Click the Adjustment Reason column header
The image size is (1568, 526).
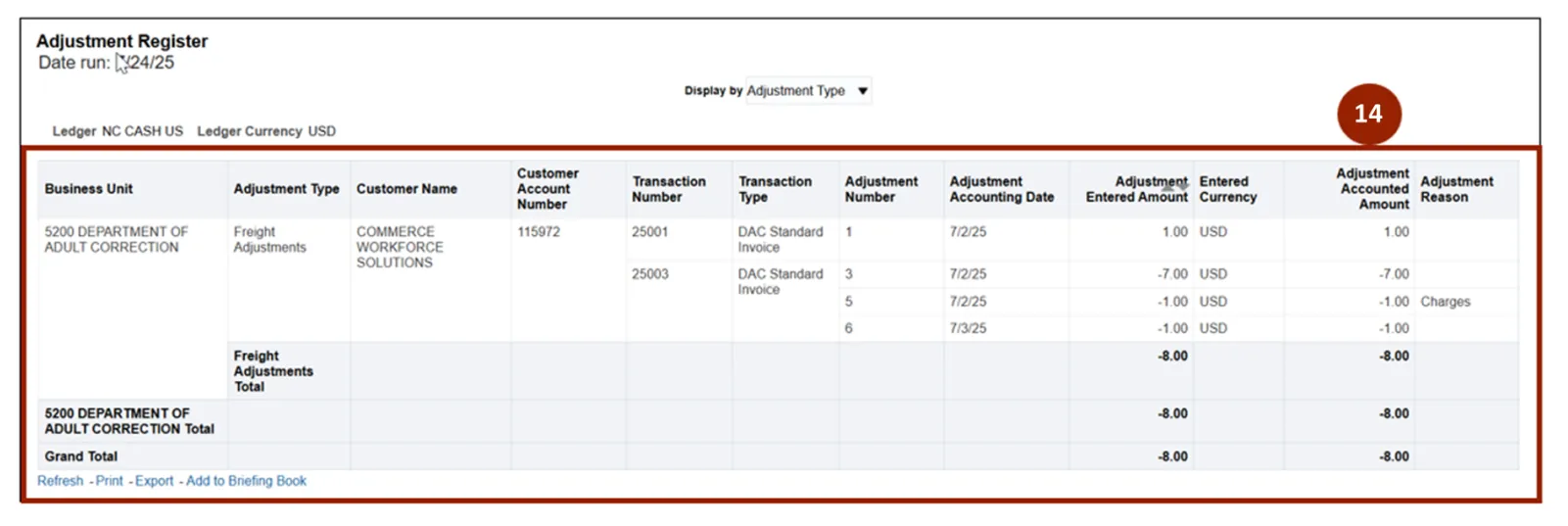click(1456, 189)
